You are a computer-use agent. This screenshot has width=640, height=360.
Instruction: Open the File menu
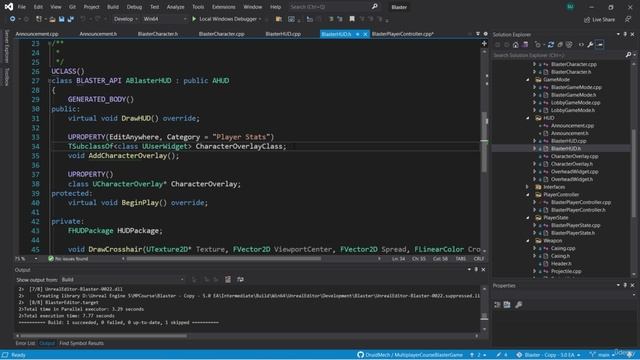tap(22, 7)
